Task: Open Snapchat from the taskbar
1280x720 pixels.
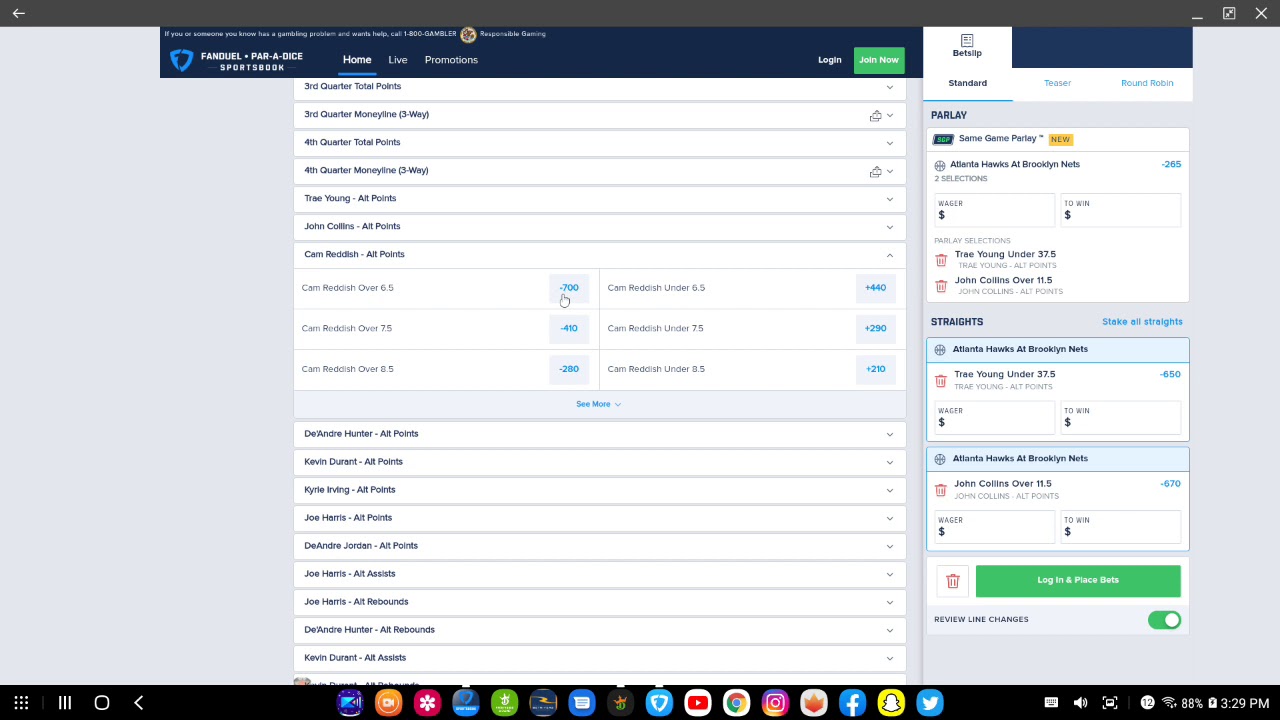Action: point(891,703)
